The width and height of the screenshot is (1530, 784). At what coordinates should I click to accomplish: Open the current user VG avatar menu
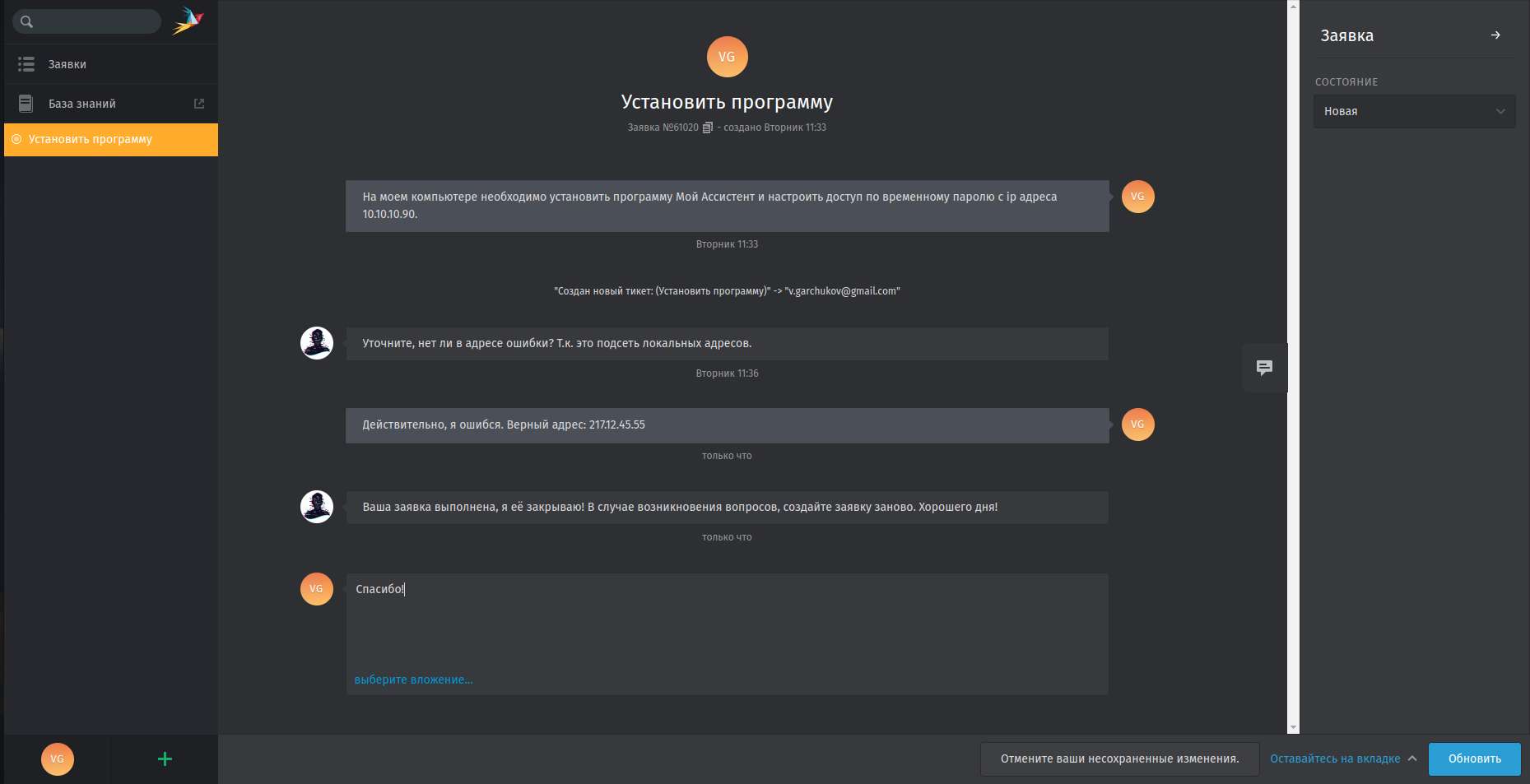tap(58, 758)
